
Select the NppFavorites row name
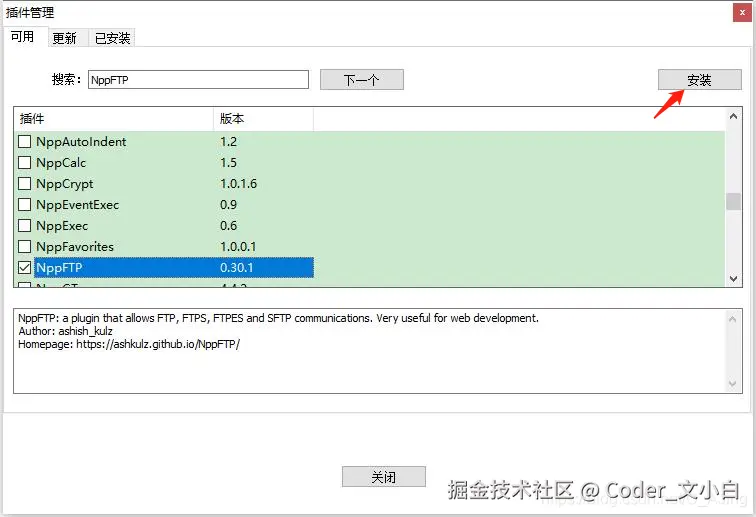pos(75,247)
